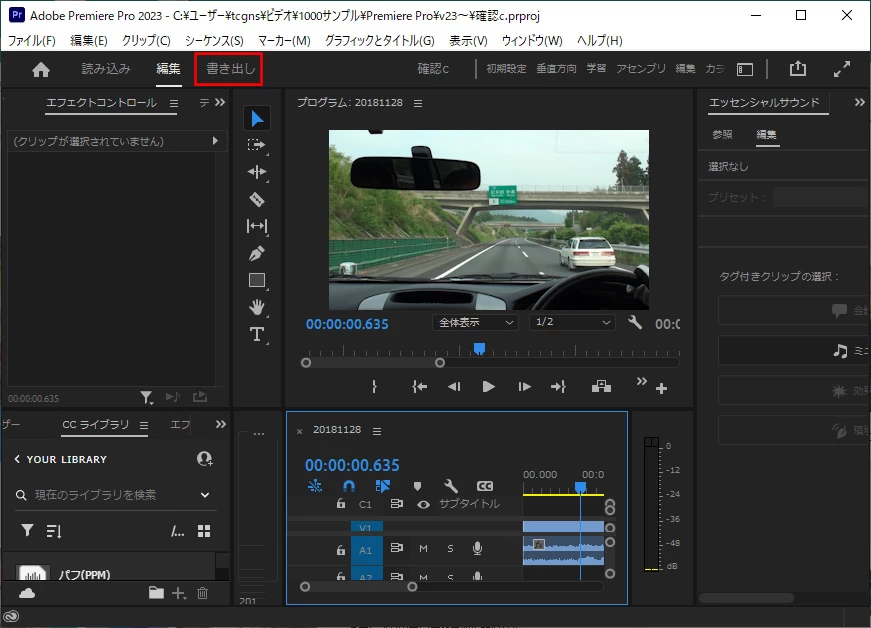The image size is (871, 628).
Task: Toggle Linked Selection in timeline
Action: [383, 486]
